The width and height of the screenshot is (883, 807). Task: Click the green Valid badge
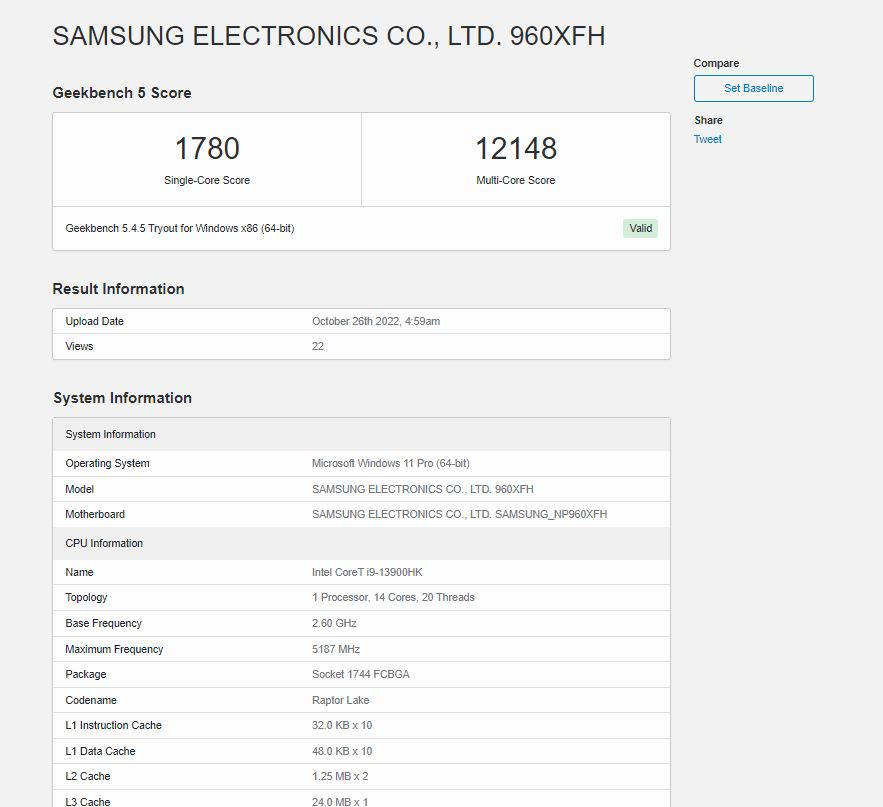(x=640, y=228)
